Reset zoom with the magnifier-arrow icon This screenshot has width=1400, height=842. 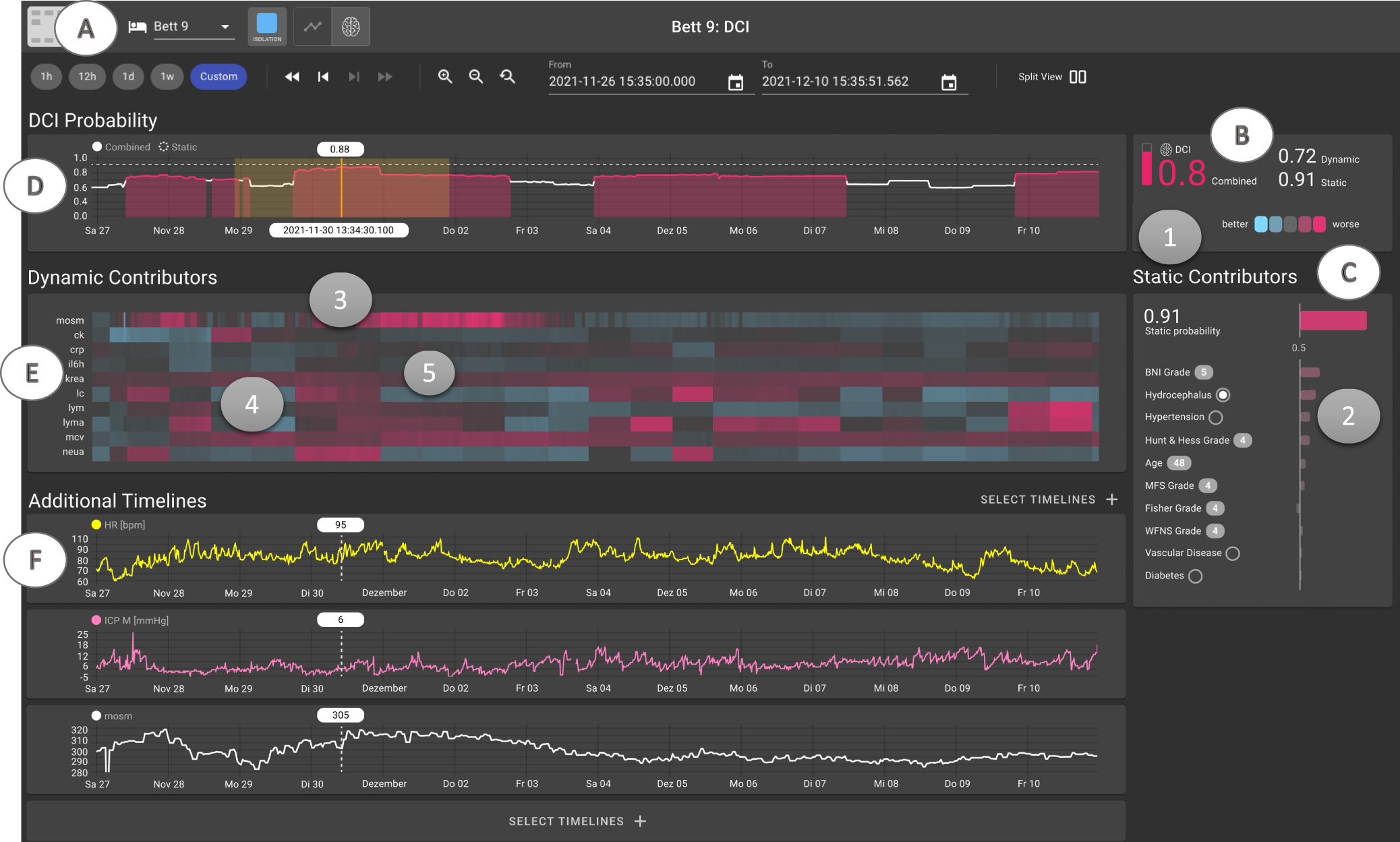(x=508, y=77)
